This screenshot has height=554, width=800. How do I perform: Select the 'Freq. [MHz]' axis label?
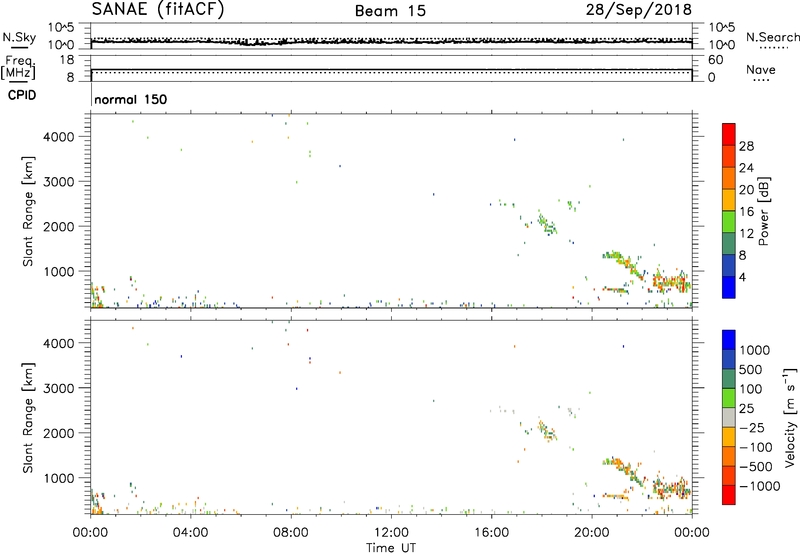click(18, 67)
